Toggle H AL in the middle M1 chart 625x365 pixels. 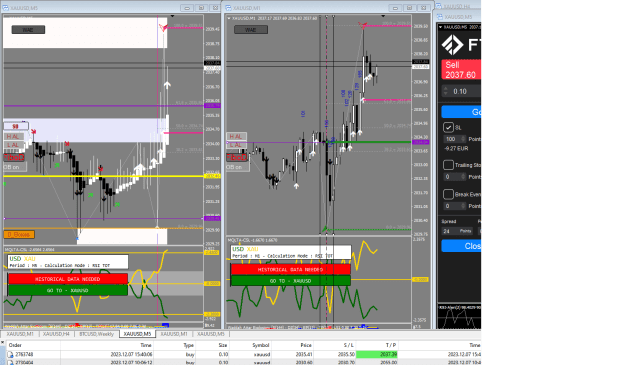click(236, 137)
